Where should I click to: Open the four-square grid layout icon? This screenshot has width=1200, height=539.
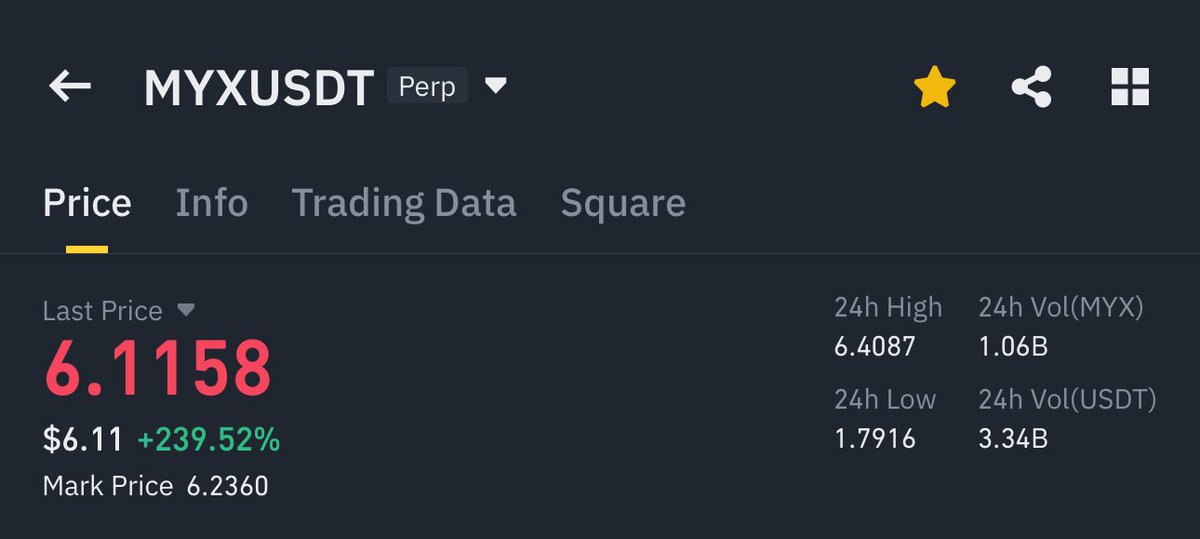[x=1130, y=87]
